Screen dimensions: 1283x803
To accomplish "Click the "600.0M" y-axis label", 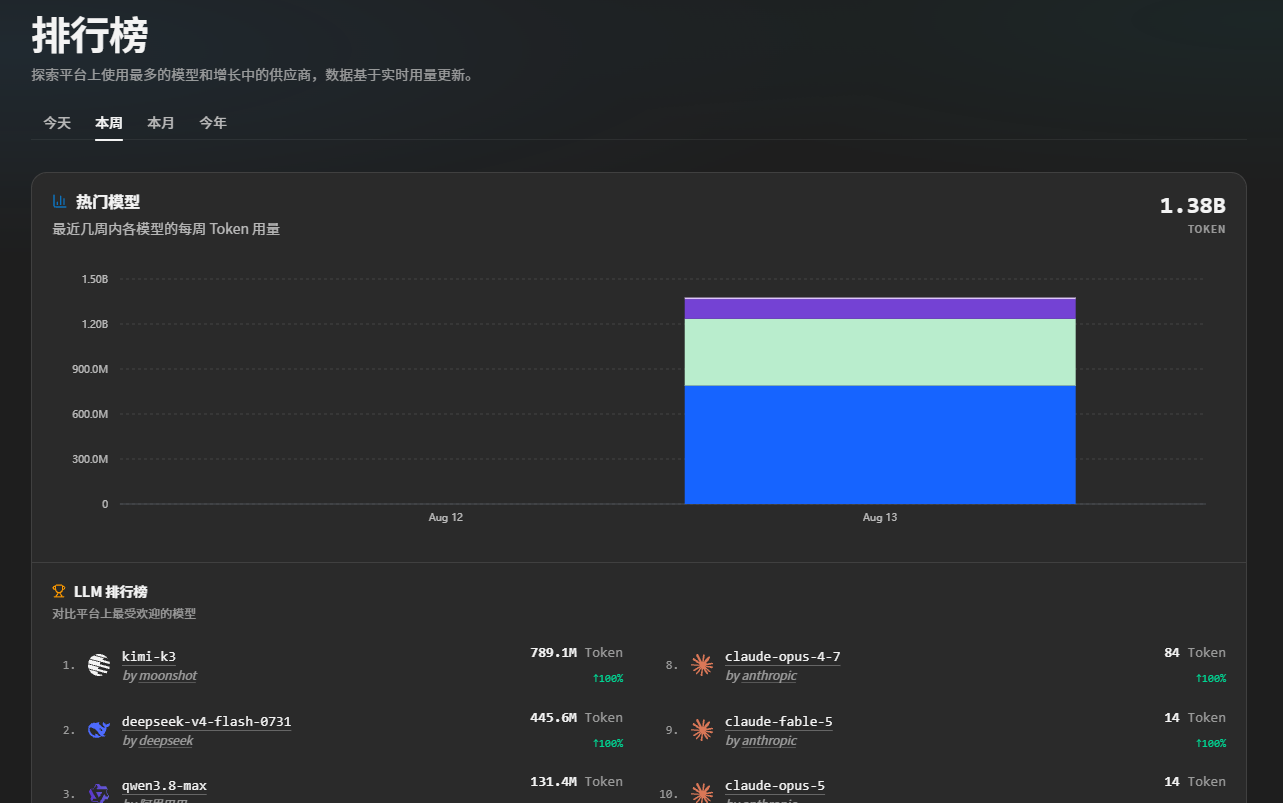I will click(90, 414).
